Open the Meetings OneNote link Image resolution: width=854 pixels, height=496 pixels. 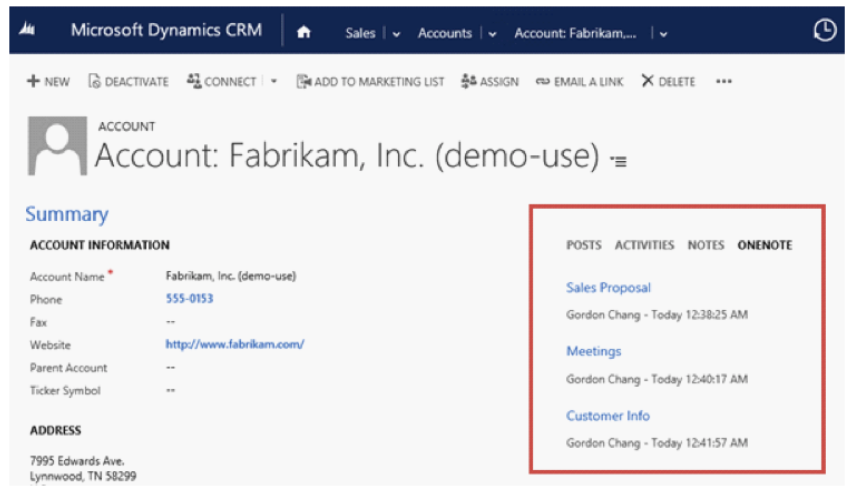tap(594, 351)
